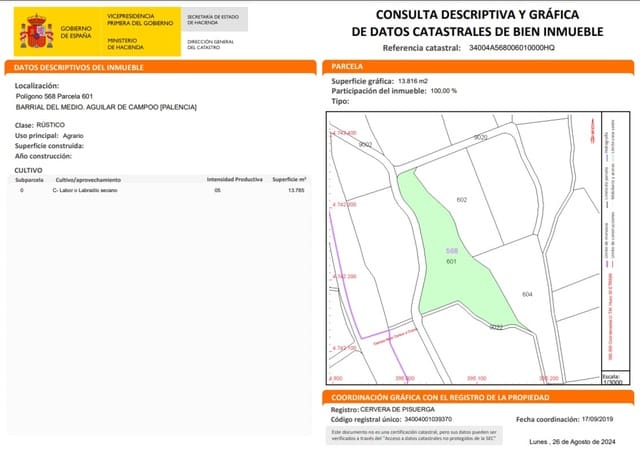Click the participation value '100,00 %'
The width and height of the screenshot is (640, 452).
click(444, 91)
